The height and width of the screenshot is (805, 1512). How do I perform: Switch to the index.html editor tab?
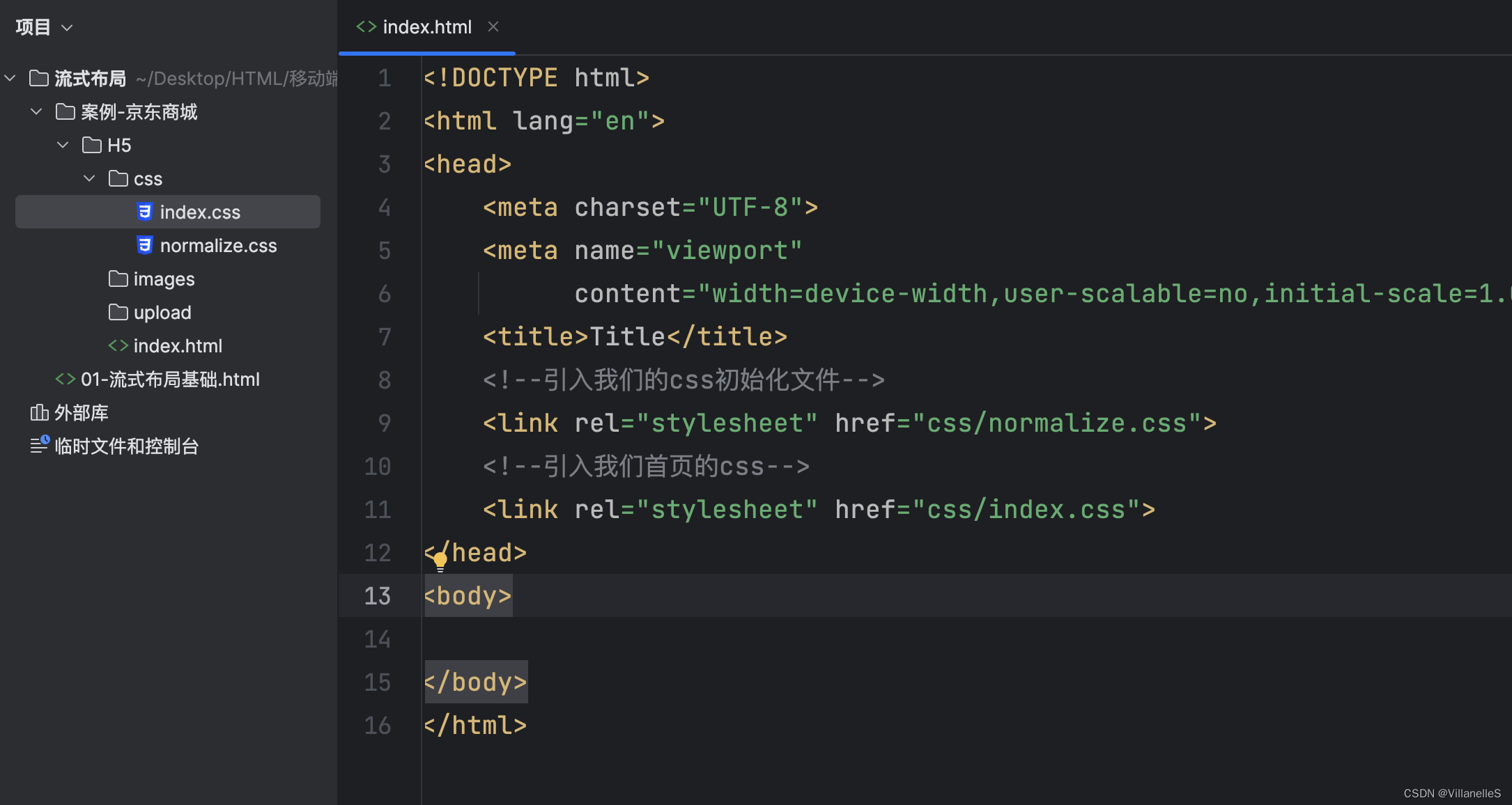pyautogui.click(x=427, y=26)
